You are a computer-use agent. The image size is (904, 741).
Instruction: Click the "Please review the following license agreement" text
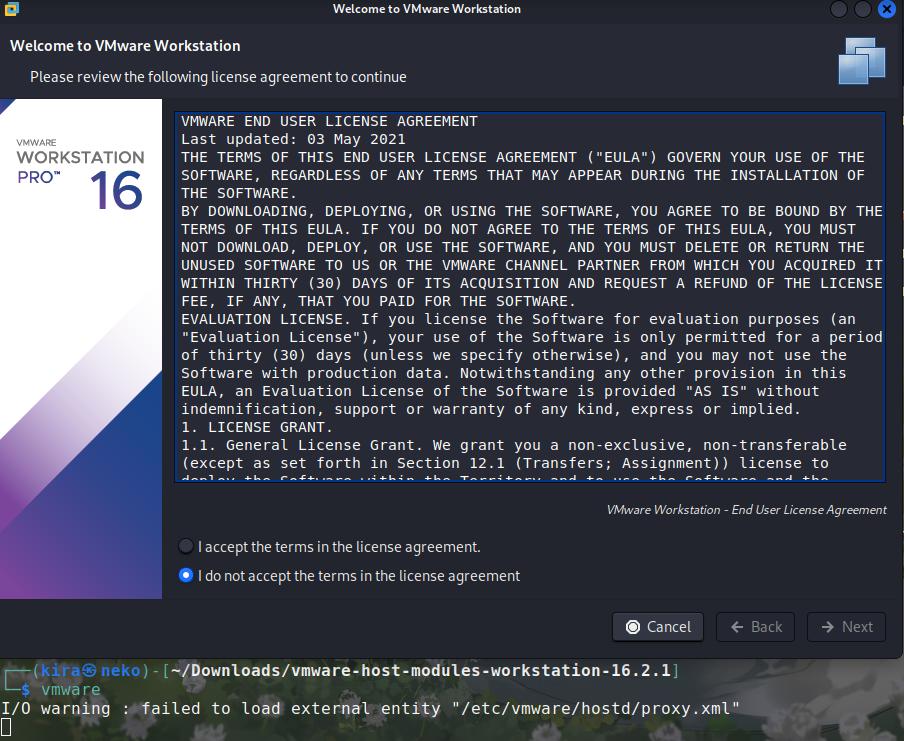point(218,77)
